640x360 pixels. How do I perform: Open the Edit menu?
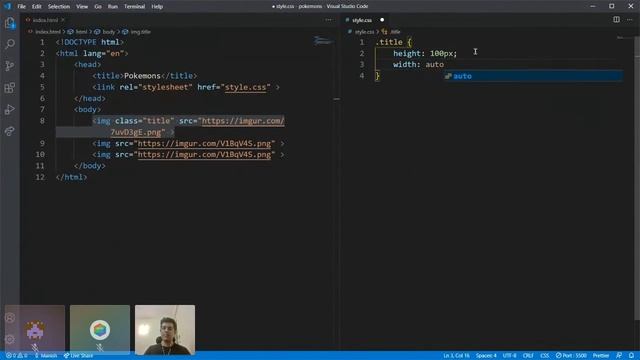pos(37,7)
